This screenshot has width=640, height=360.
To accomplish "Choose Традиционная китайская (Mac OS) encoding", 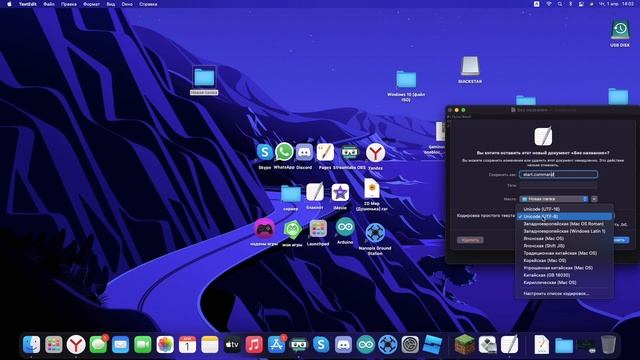I will point(564,253).
